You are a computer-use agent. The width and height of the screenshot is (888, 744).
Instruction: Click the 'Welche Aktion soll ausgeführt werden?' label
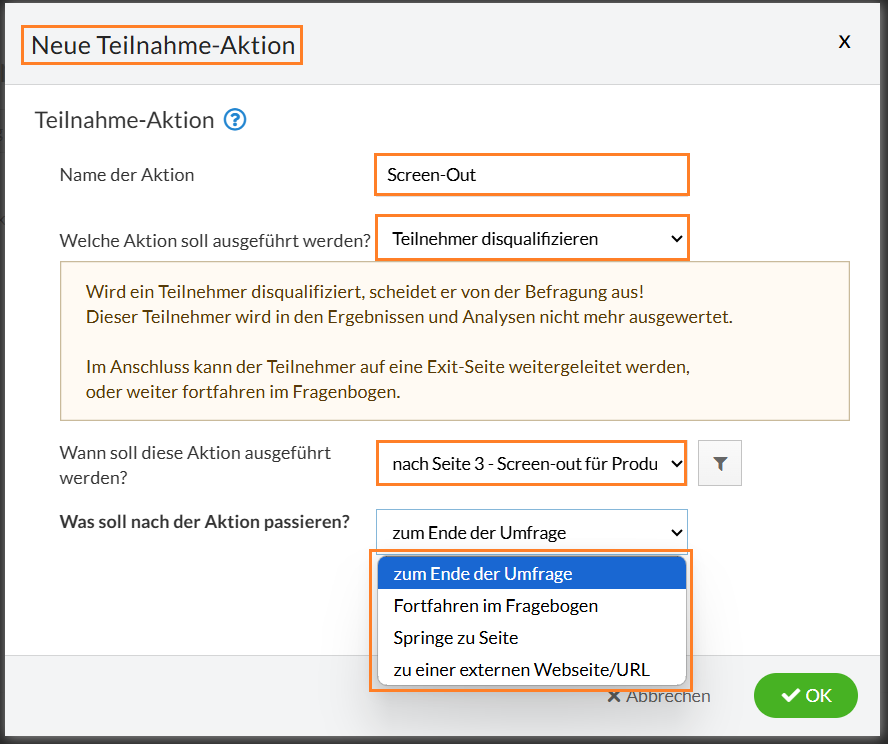coord(215,240)
